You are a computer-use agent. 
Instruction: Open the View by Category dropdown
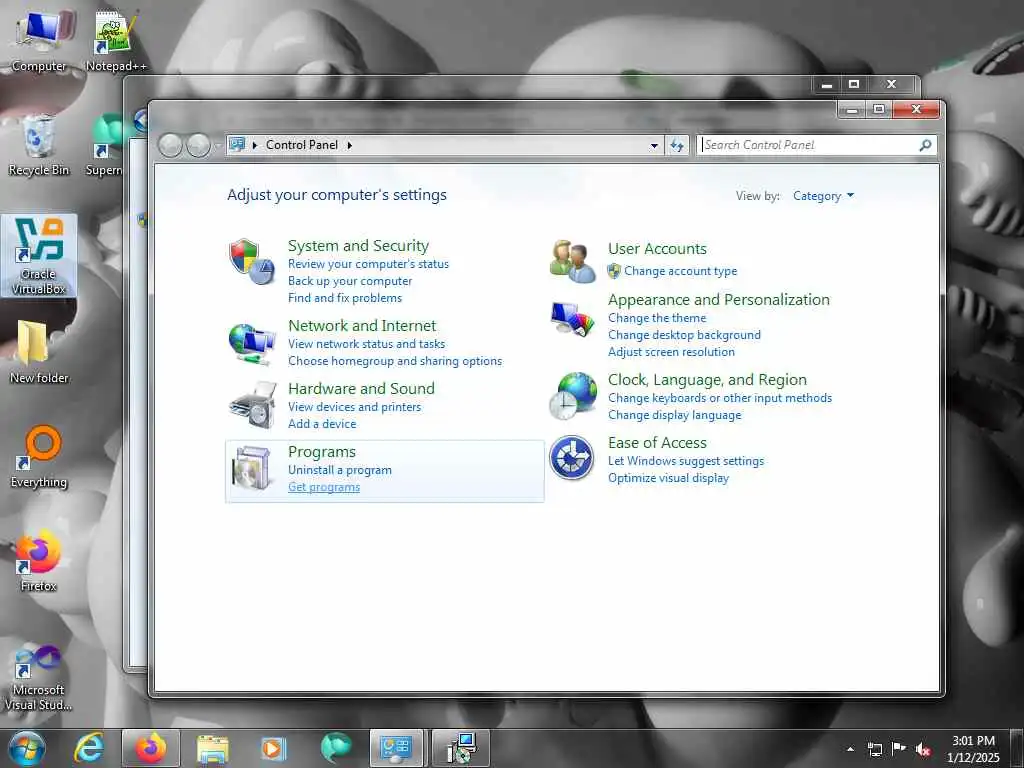pos(823,196)
